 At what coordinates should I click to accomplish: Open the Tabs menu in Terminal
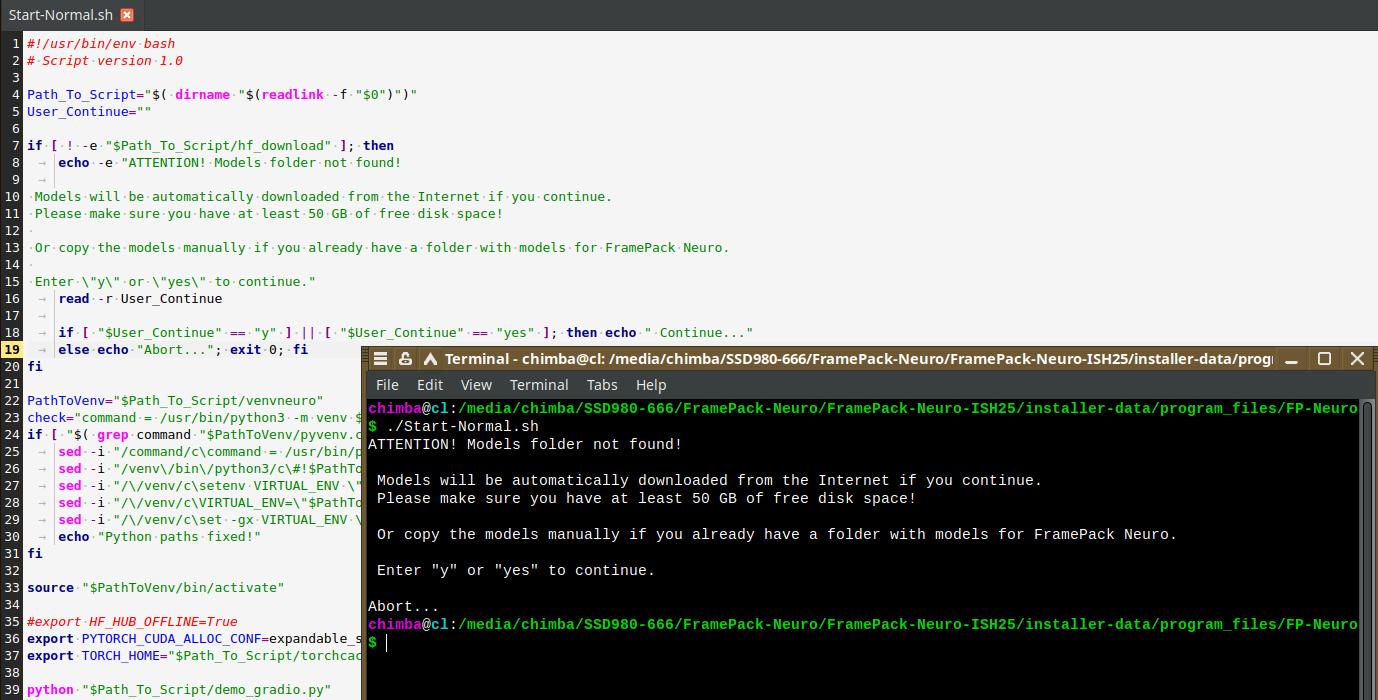click(602, 385)
